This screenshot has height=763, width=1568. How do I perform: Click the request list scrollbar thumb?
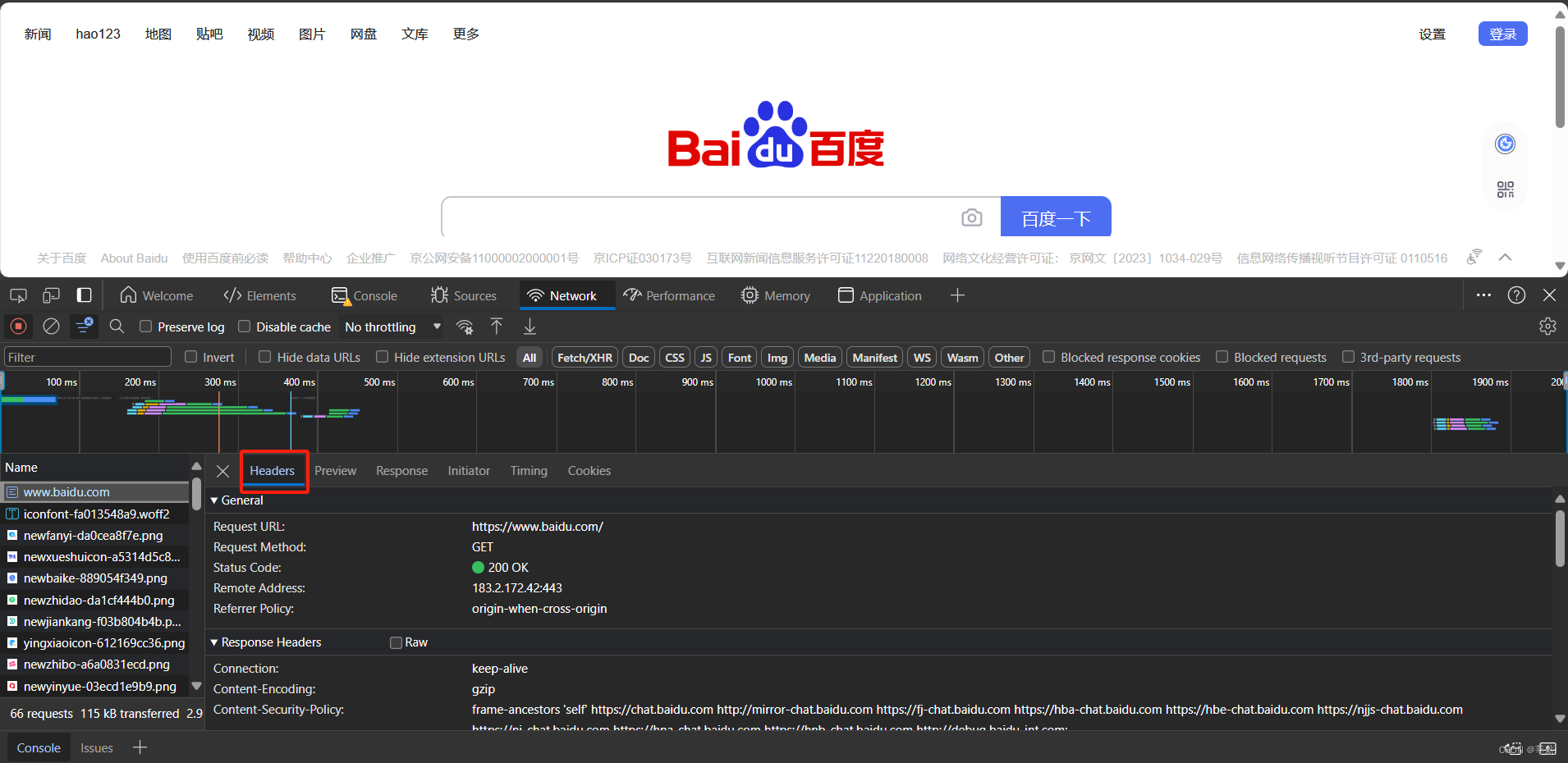(196, 493)
